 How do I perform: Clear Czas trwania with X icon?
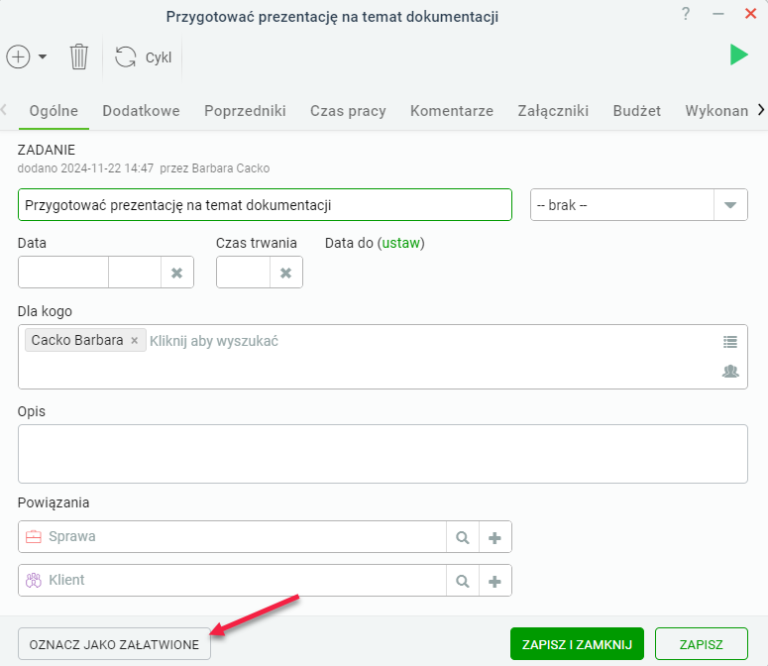click(x=286, y=273)
